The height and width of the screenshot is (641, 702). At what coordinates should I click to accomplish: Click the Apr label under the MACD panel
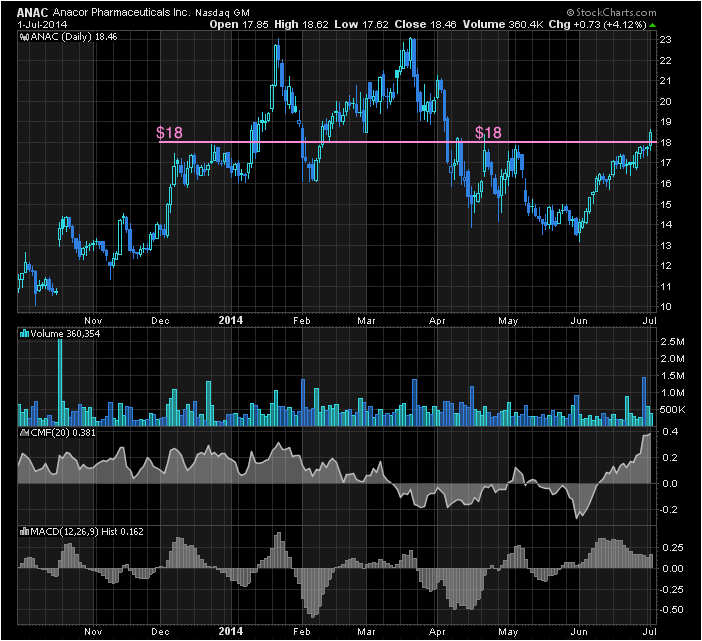[x=437, y=632]
